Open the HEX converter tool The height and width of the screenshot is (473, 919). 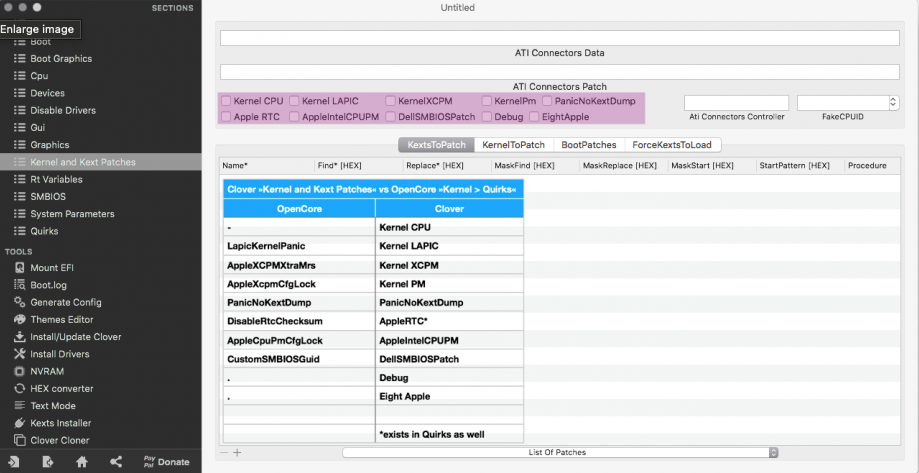(x=61, y=388)
